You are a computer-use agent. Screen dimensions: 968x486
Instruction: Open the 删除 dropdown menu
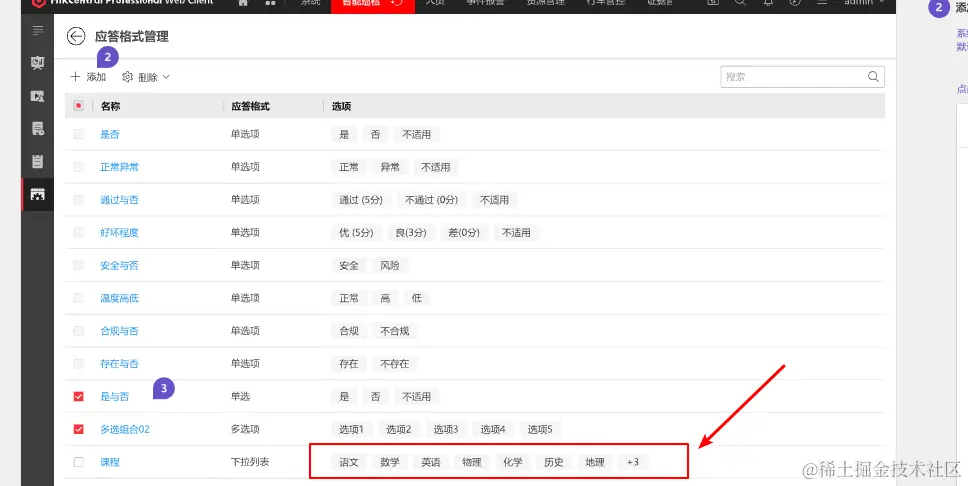click(x=146, y=77)
